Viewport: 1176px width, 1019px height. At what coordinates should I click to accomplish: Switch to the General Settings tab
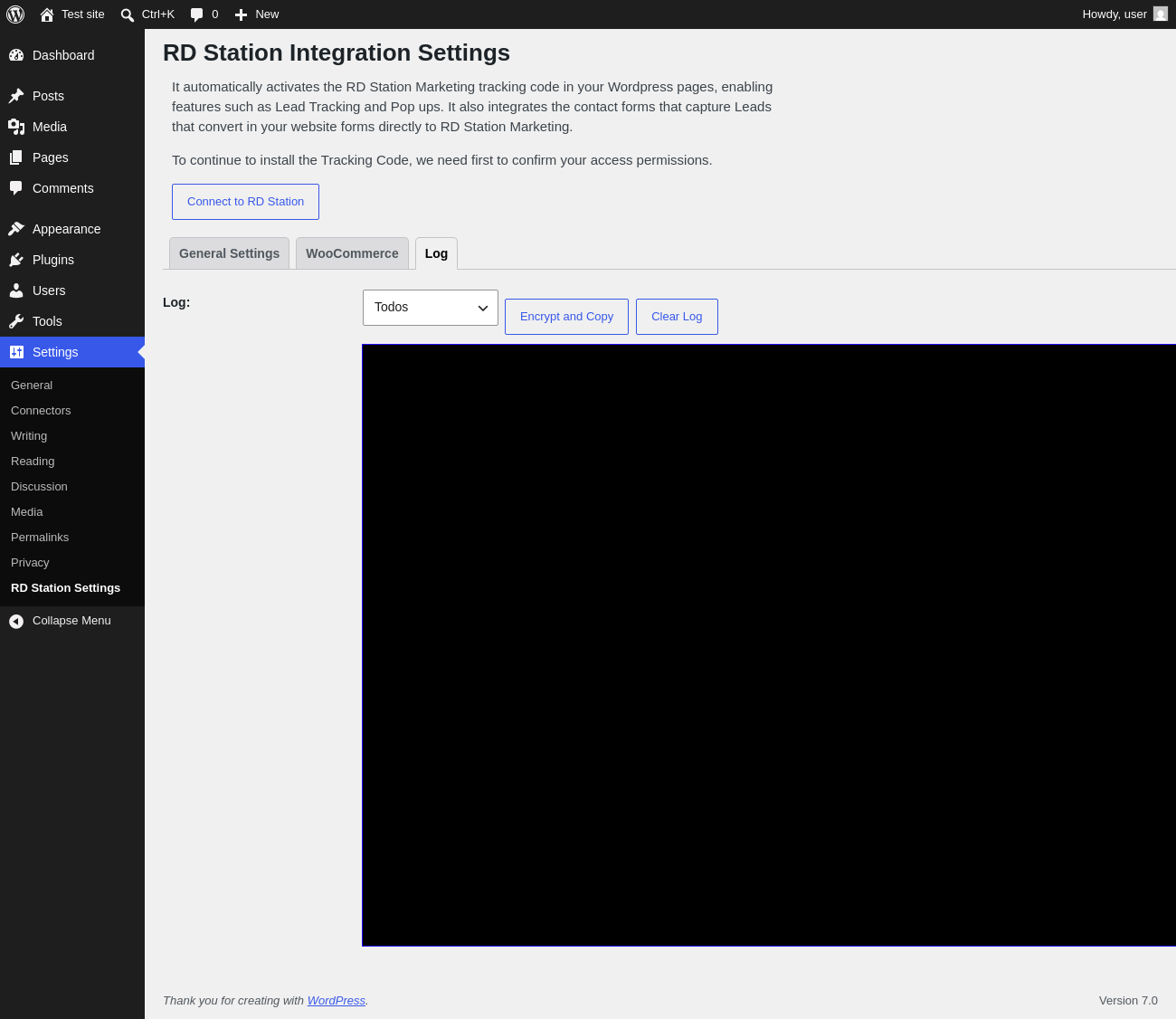click(x=229, y=253)
